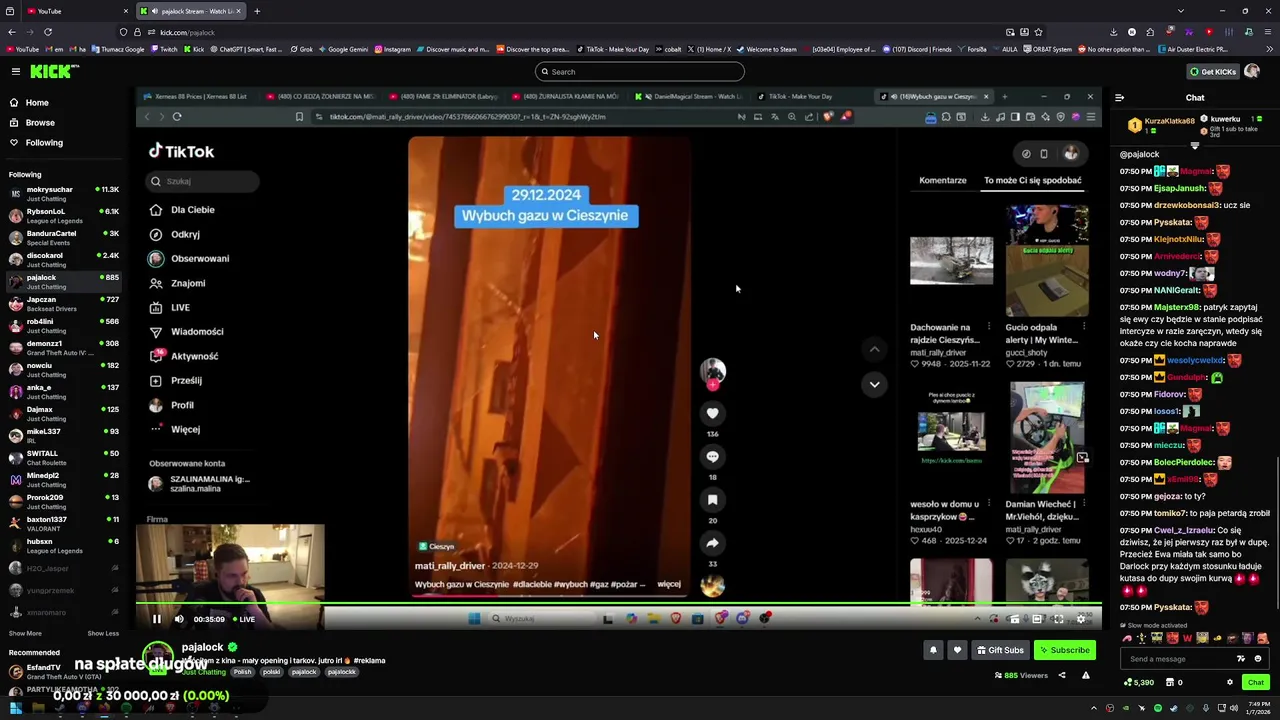Toggle theater mode on stream player
This screenshot has height=720, width=1280.
coord(1037,619)
